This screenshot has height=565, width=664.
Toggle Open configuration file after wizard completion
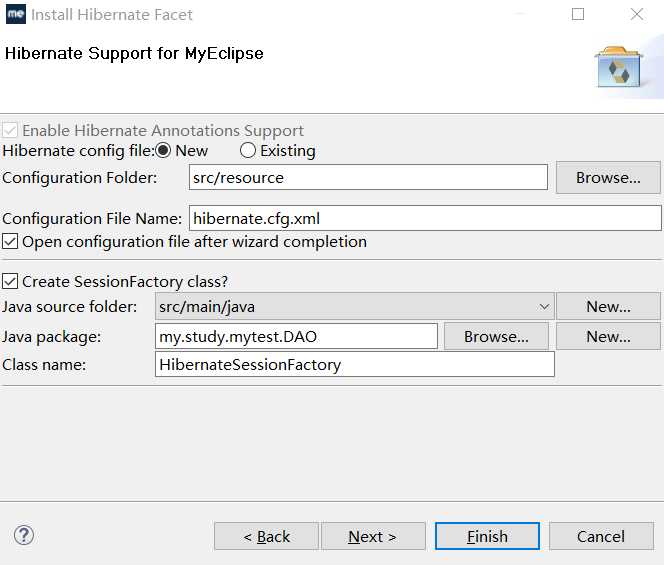10,242
